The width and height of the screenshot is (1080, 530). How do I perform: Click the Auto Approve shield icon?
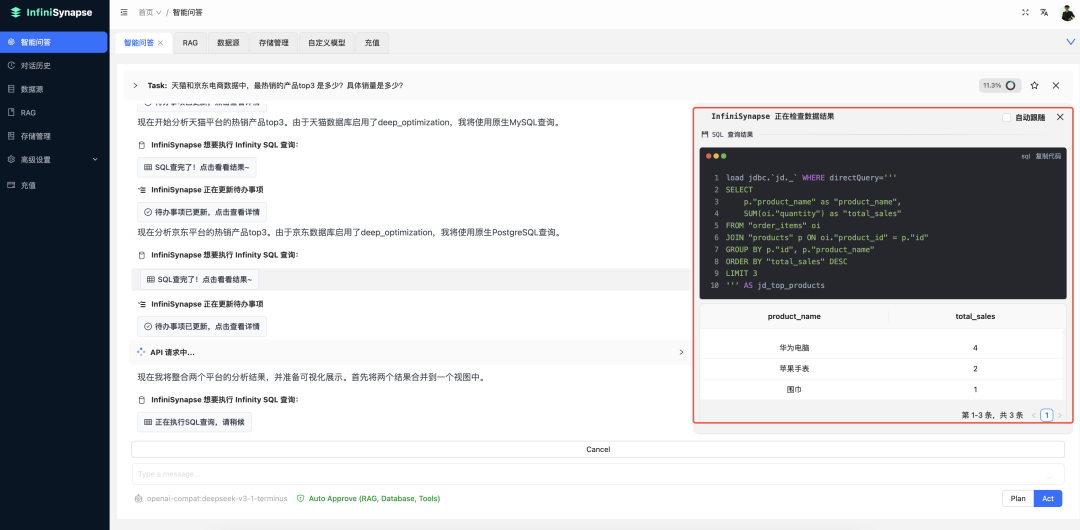[x=300, y=498]
